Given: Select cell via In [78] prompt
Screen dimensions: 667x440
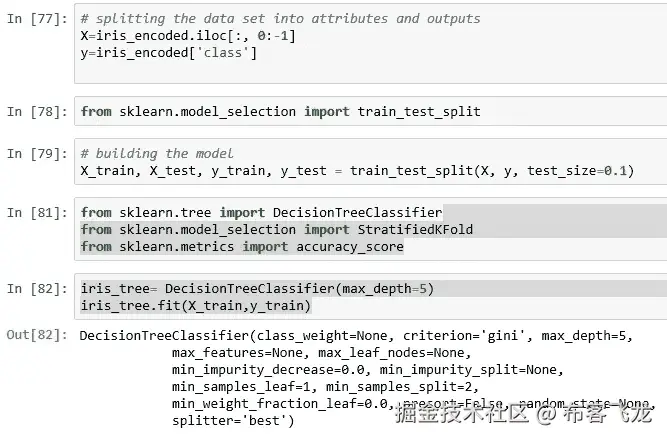Looking at the screenshot, I should click(35, 111).
